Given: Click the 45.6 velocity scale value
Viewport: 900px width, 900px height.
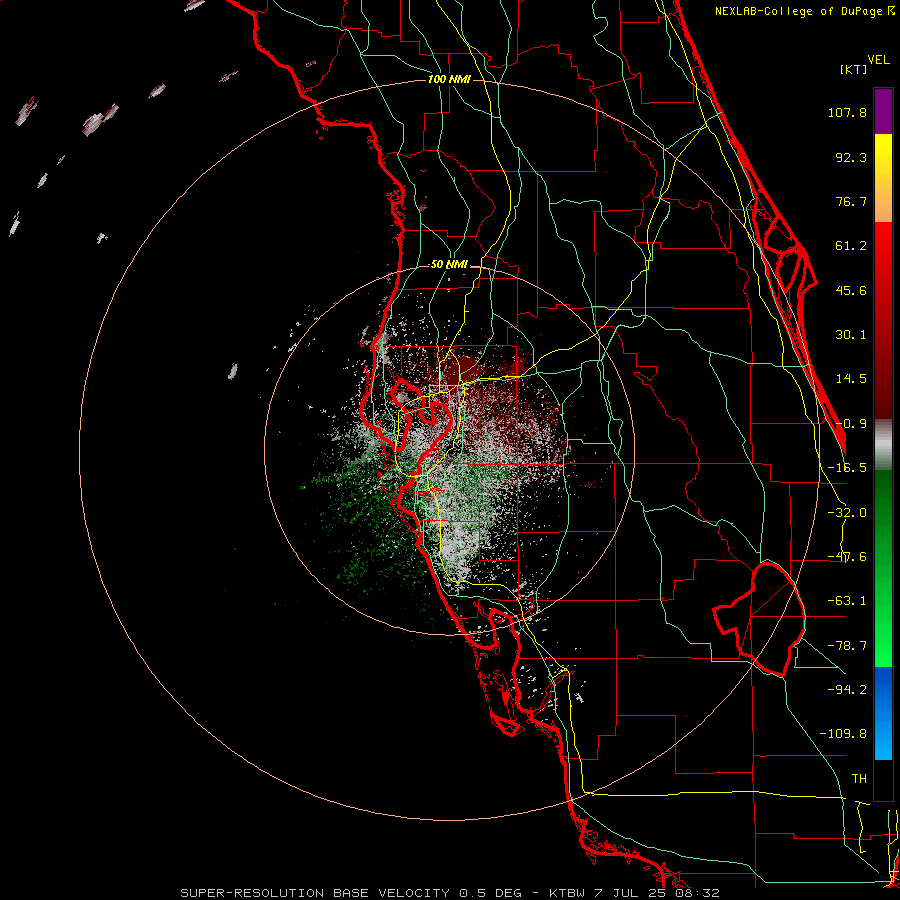Looking at the screenshot, I should [851, 290].
